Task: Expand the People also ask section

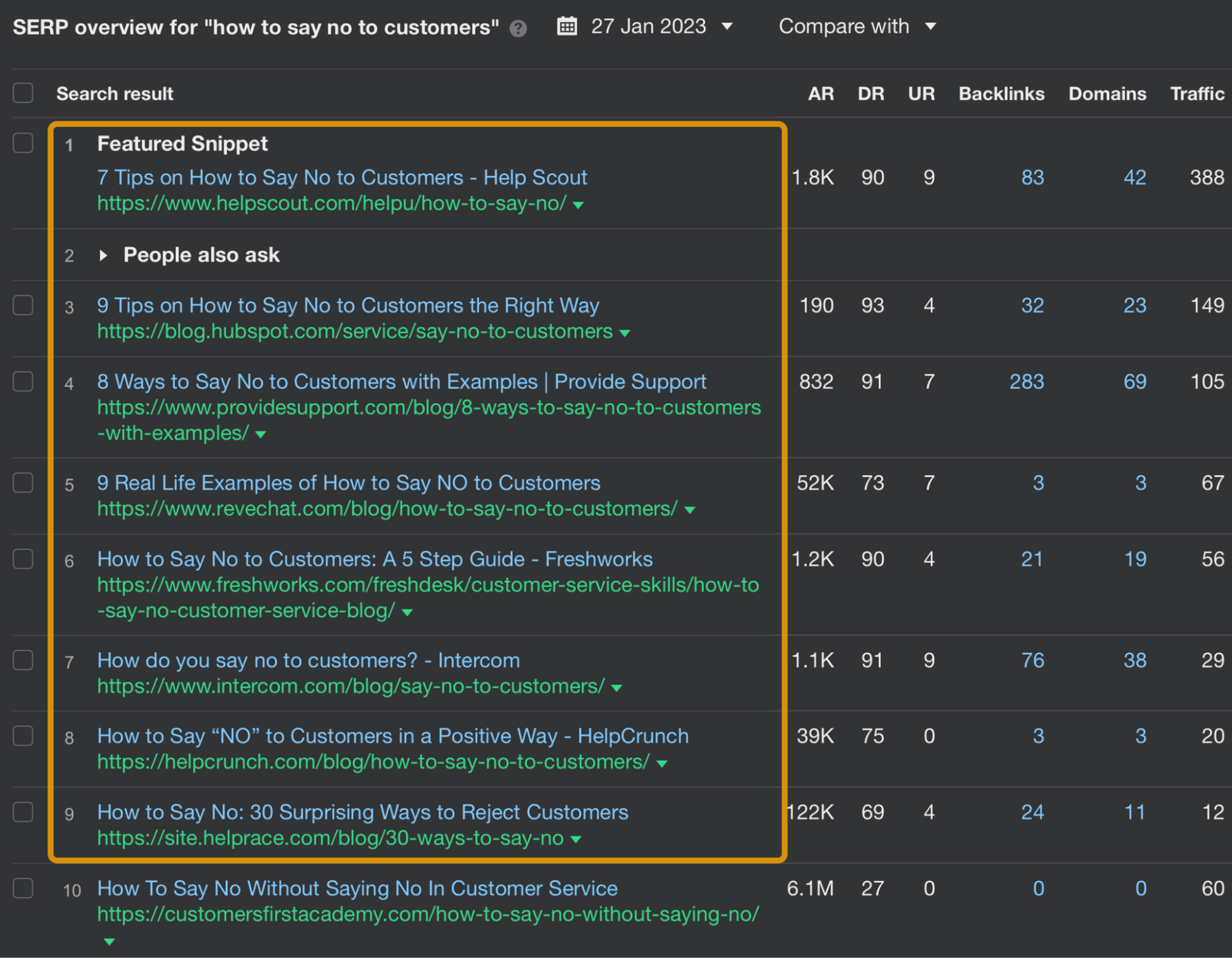Action: 103,255
